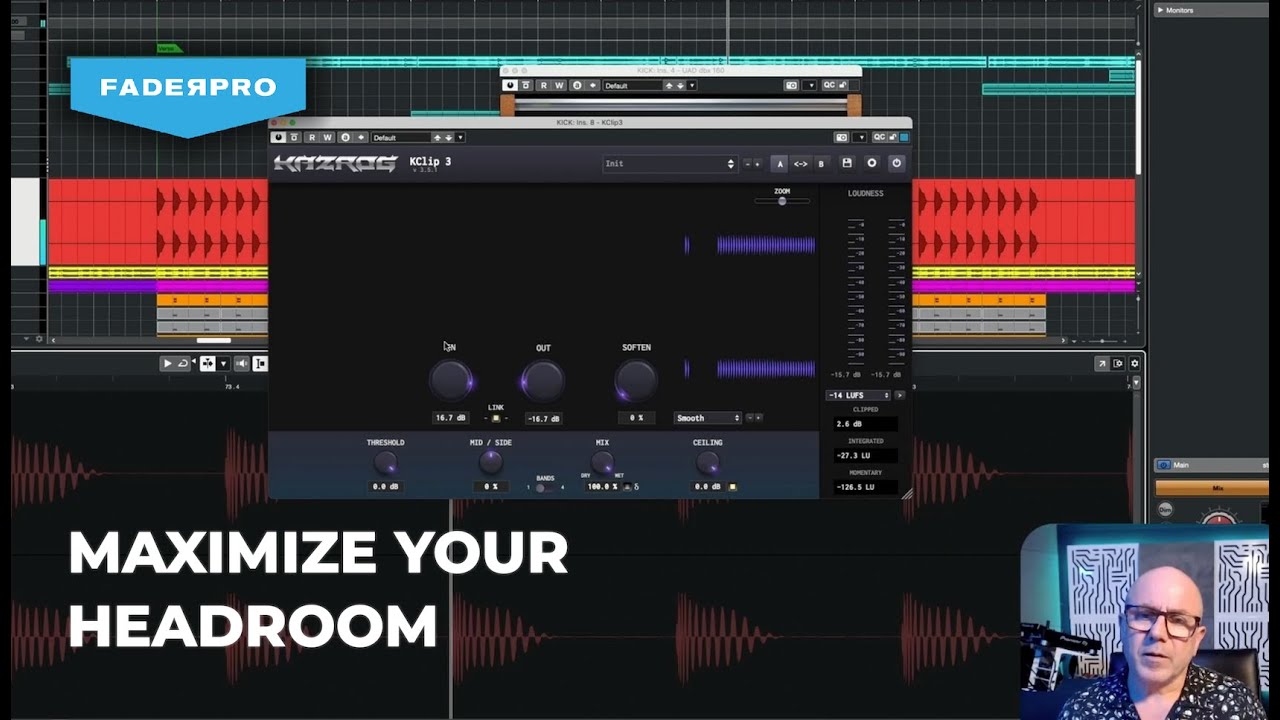
Task: Open the -14 LUFS target dropdown
Action: (858, 395)
